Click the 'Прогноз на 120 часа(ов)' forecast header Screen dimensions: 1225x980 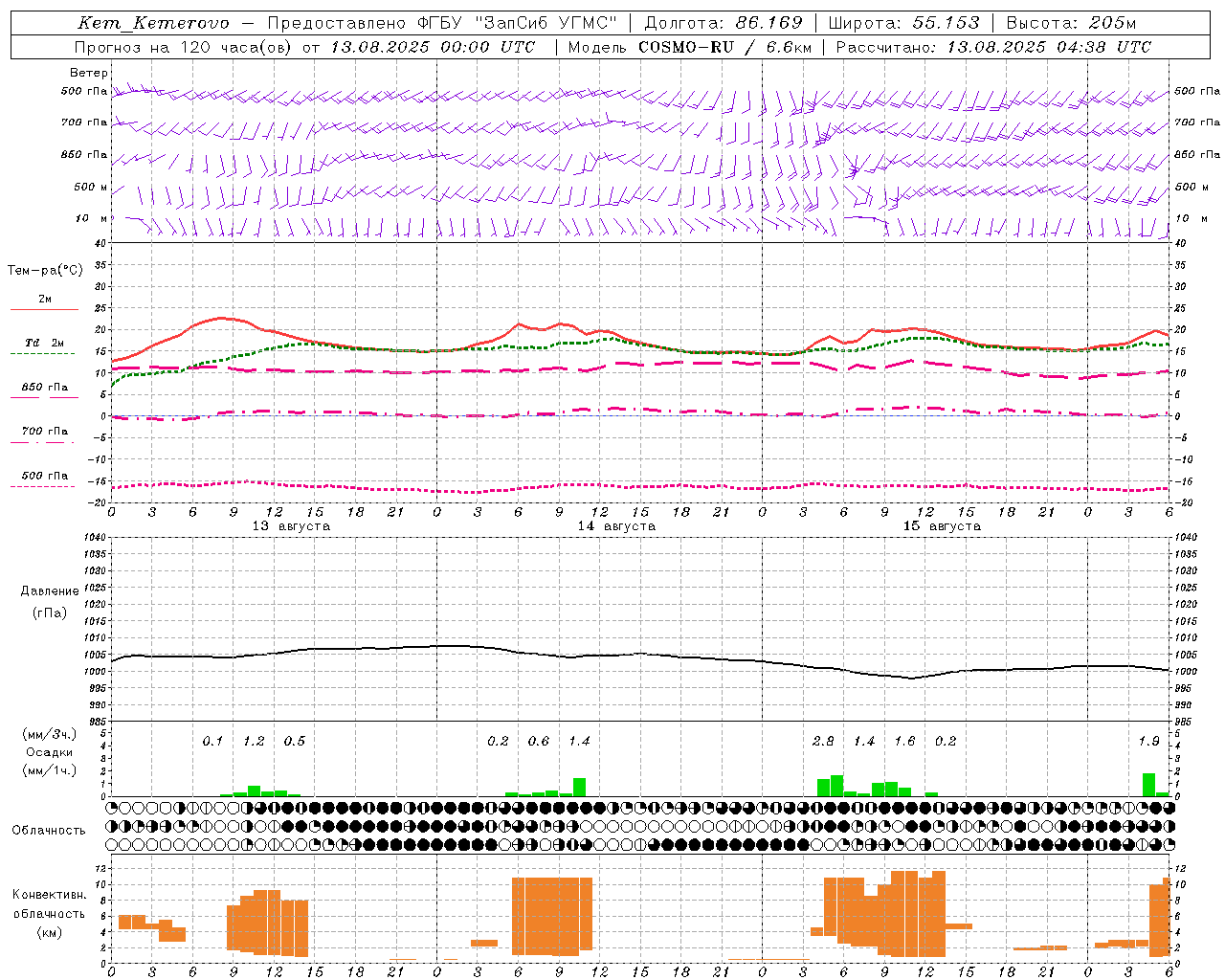pyautogui.click(x=184, y=47)
